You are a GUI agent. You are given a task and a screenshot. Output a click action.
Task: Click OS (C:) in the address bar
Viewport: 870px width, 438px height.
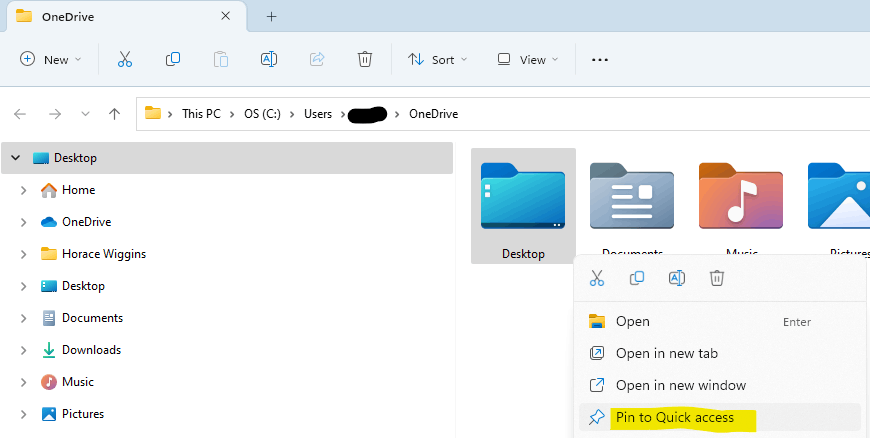(x=262, y=114)
